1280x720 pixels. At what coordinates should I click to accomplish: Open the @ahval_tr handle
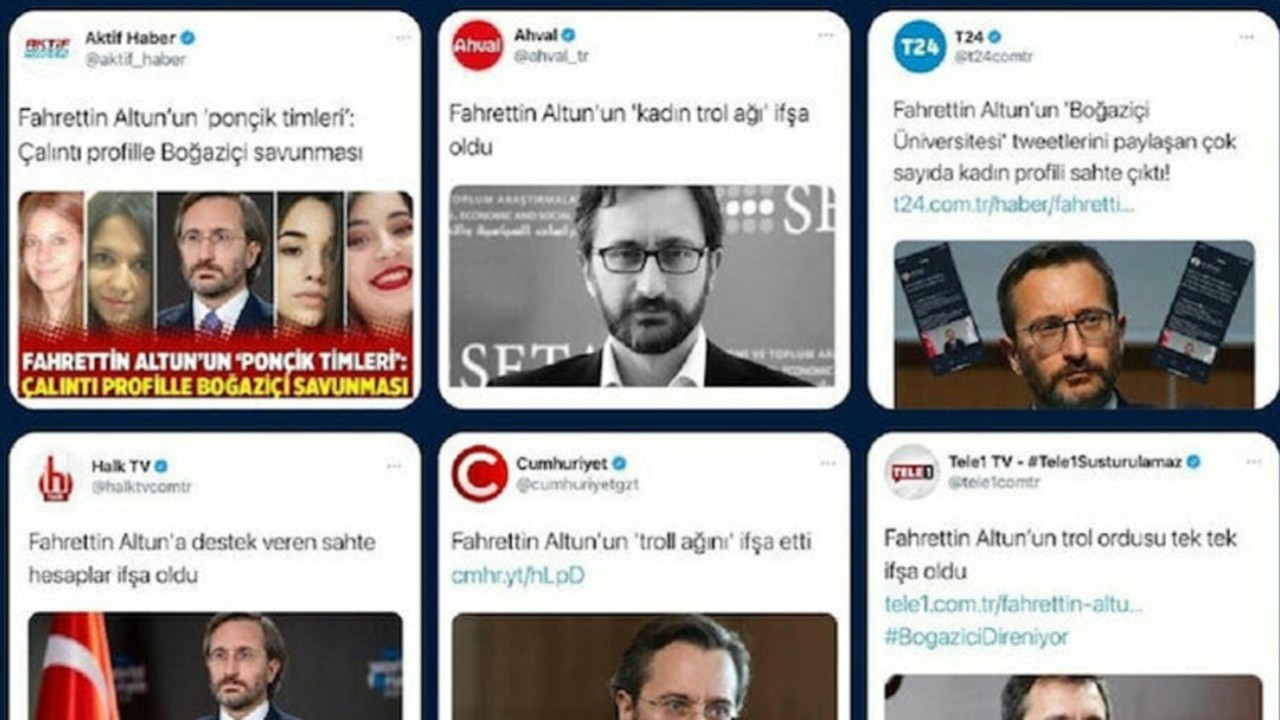click(x=551, y=57)
